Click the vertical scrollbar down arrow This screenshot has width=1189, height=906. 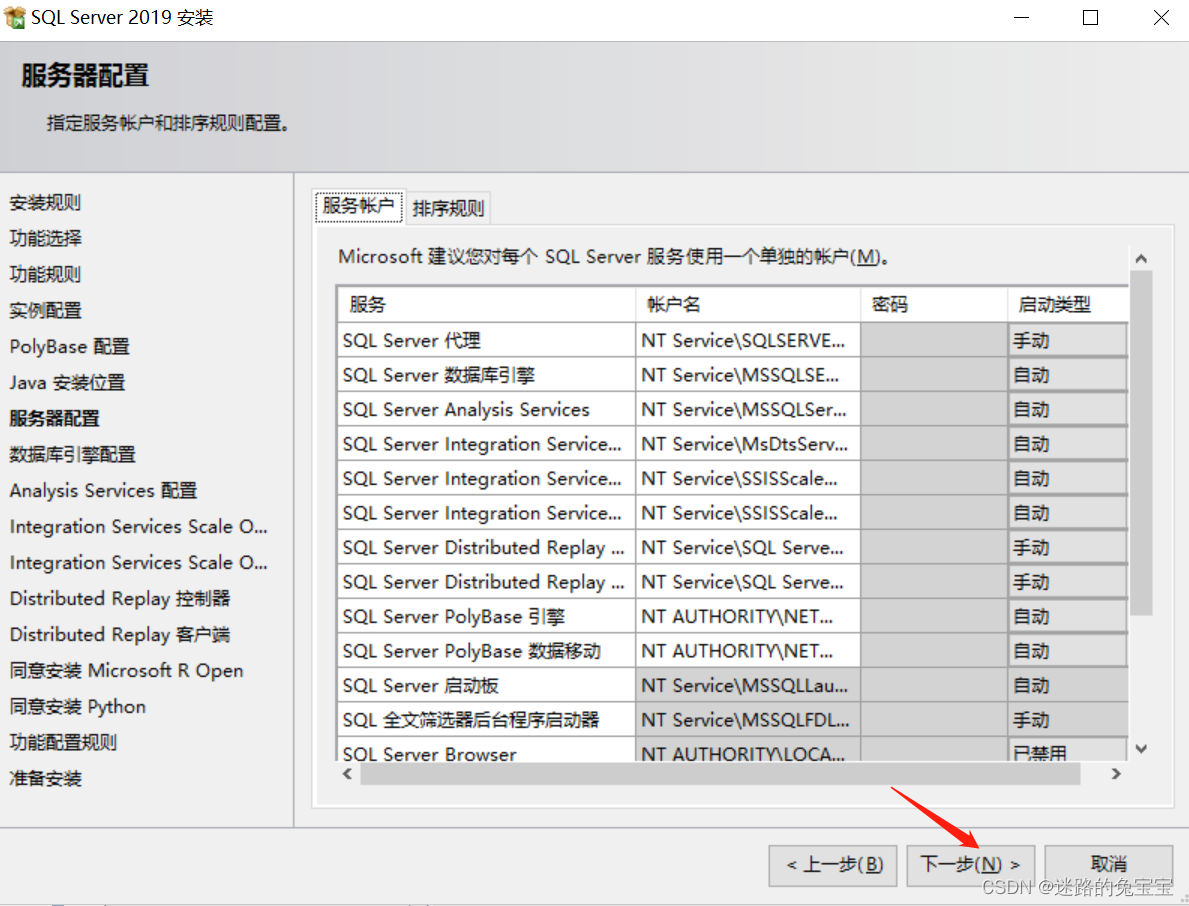click(x=1140, y=749)
